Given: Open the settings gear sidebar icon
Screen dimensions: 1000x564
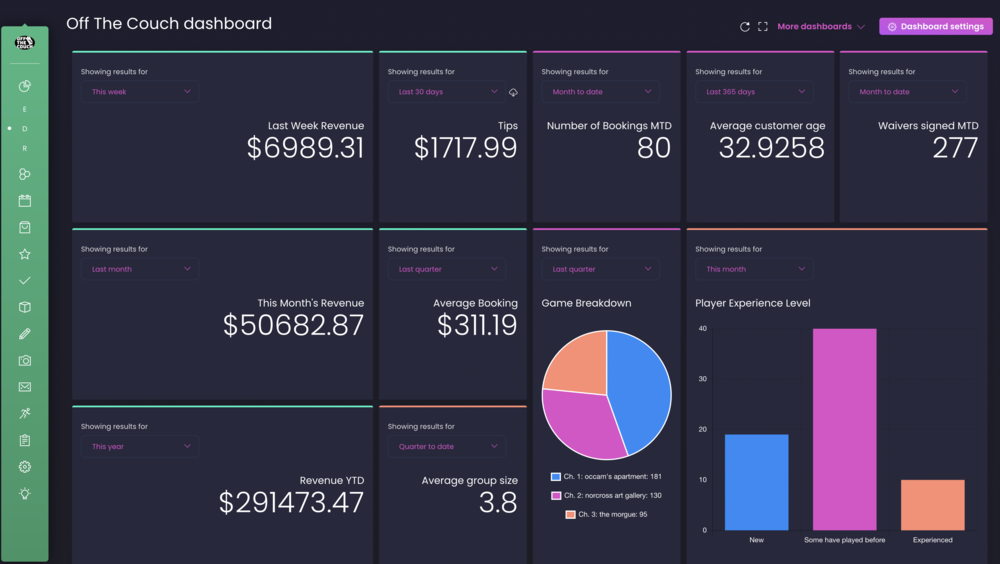Looking at the screenshot, I should [25, 467].
